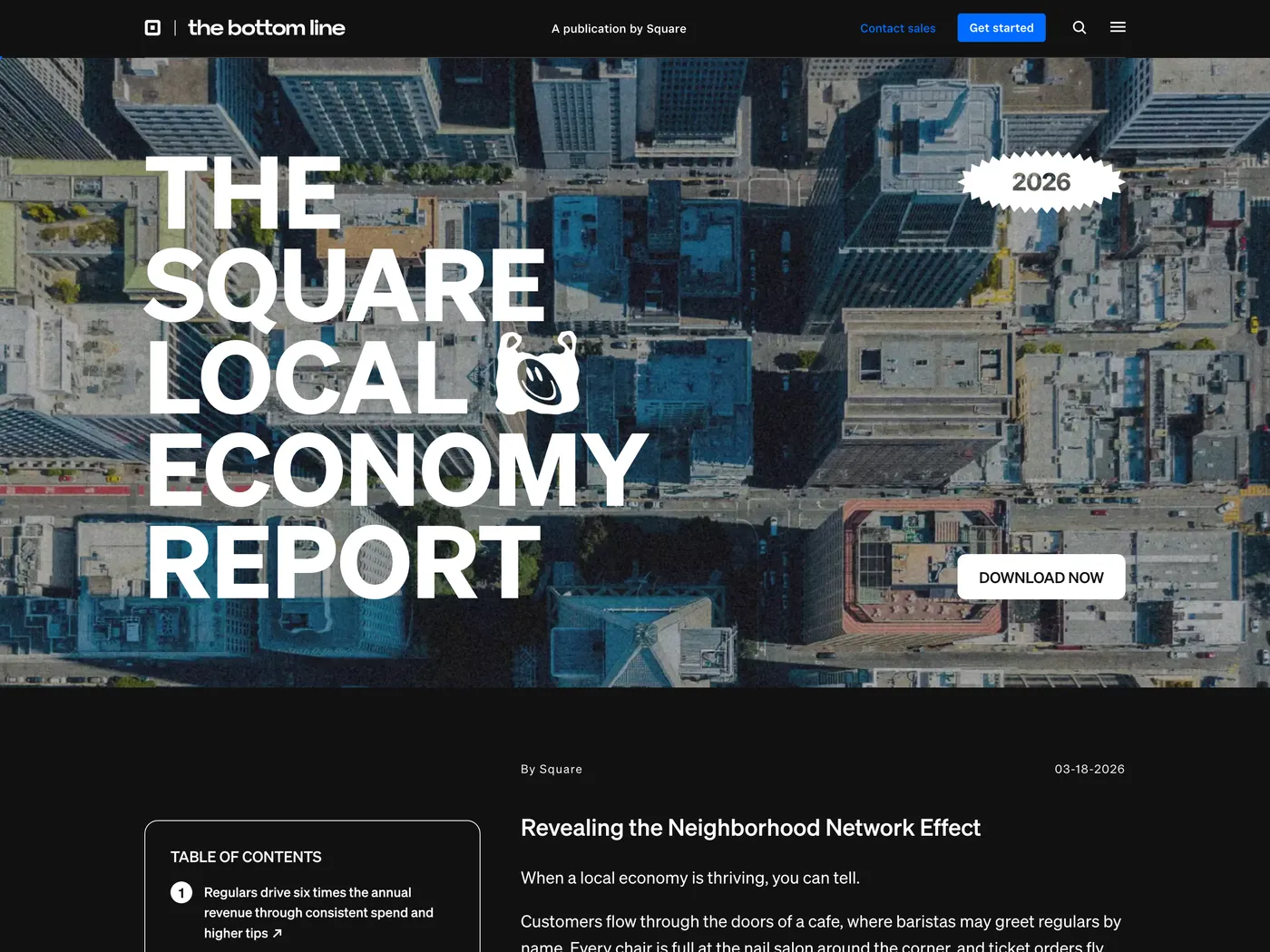Open the search magnifier icon
The image size is (1270, 952).
[x=1079, y=28]
